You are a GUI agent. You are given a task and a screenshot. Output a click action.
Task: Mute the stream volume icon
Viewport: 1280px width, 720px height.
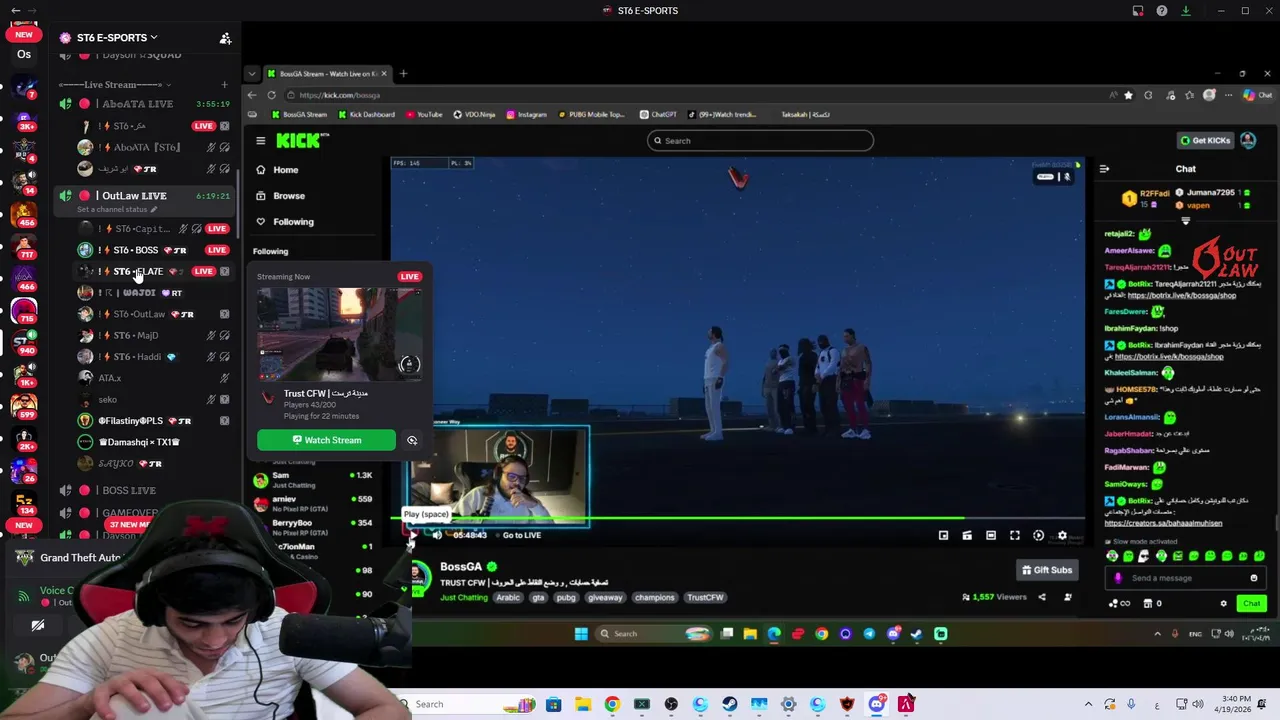[437, 535]
